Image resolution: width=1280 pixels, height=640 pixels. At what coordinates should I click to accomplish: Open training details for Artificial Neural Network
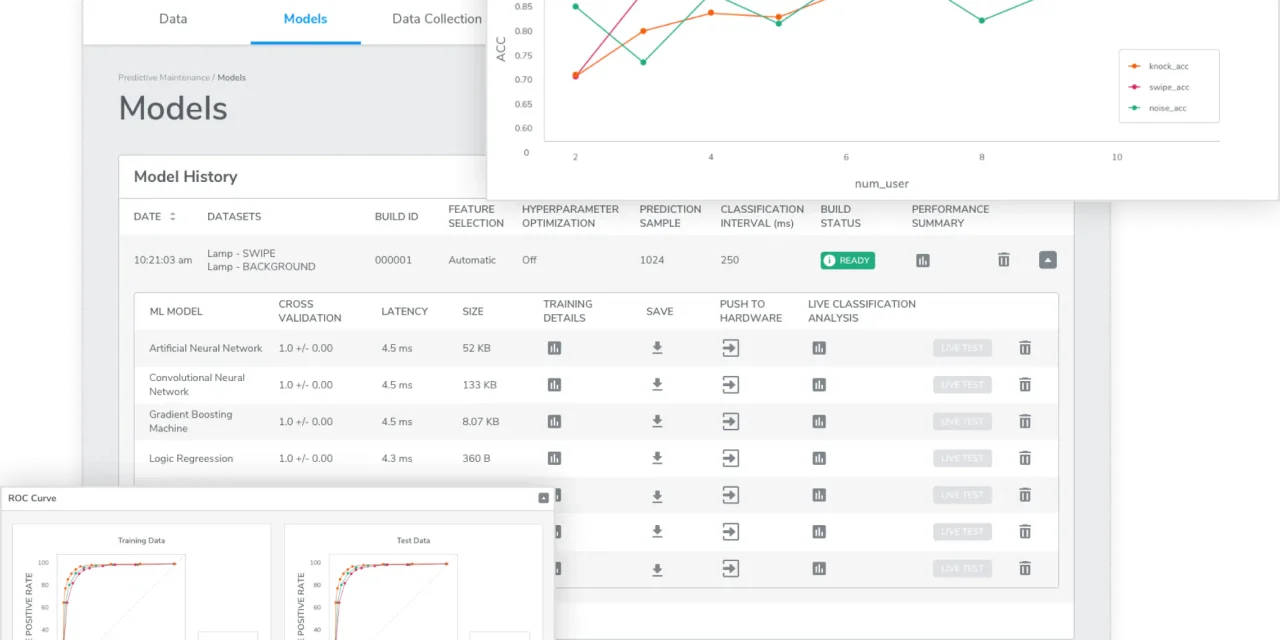point(554,348)
